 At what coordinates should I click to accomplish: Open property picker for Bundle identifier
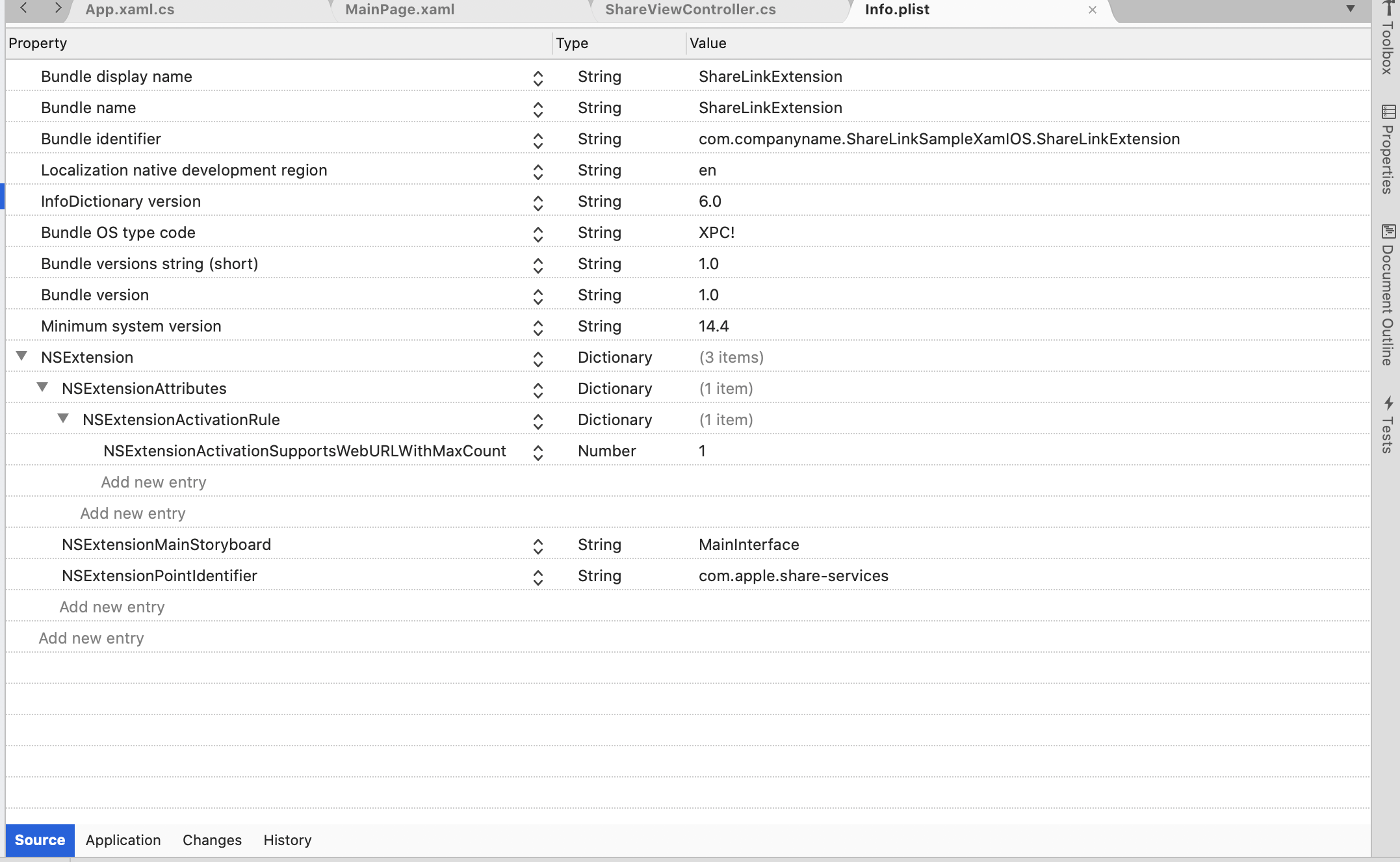(x=538, y=140)
